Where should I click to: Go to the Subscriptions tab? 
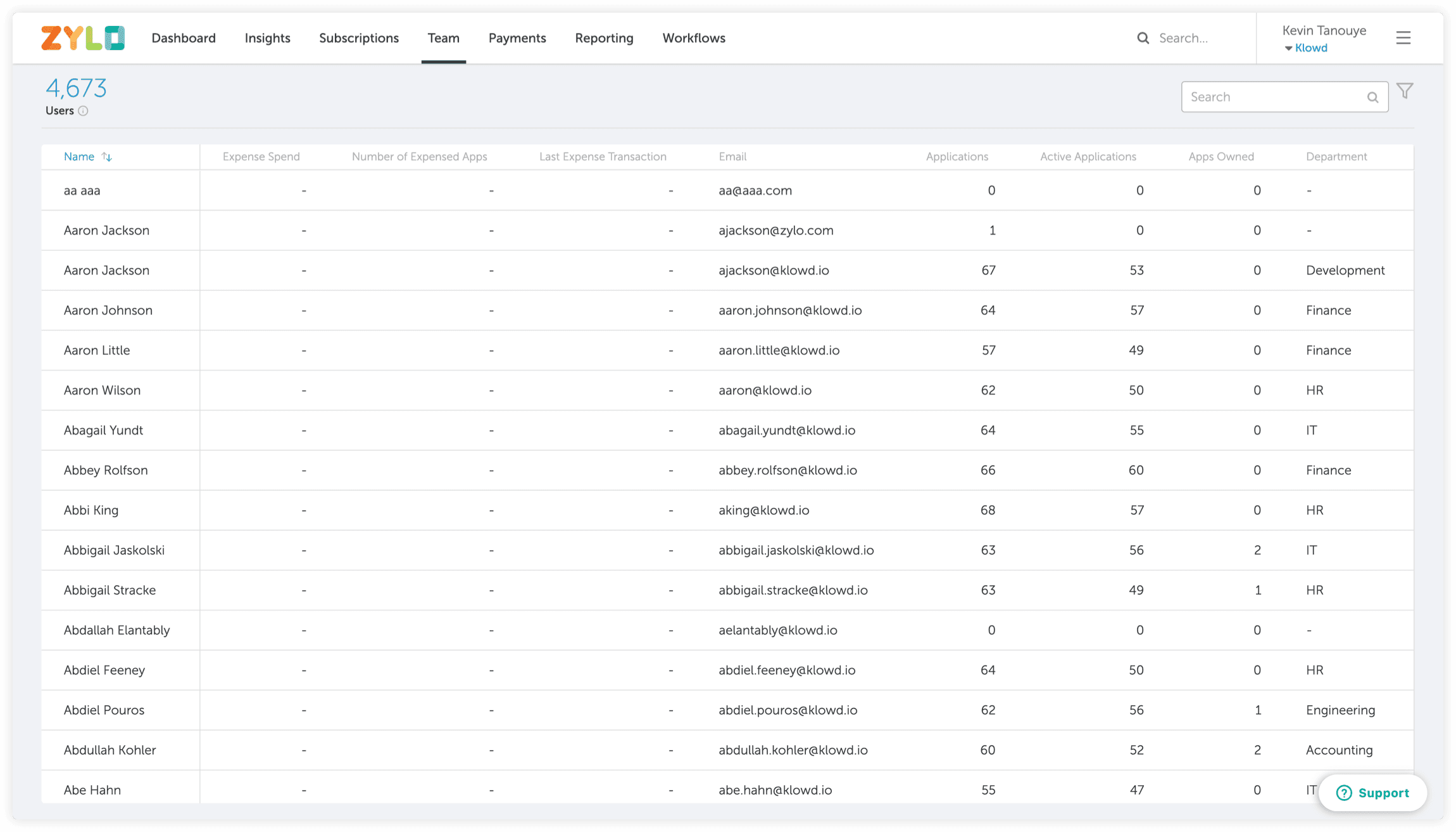click(x=359, y=38)
